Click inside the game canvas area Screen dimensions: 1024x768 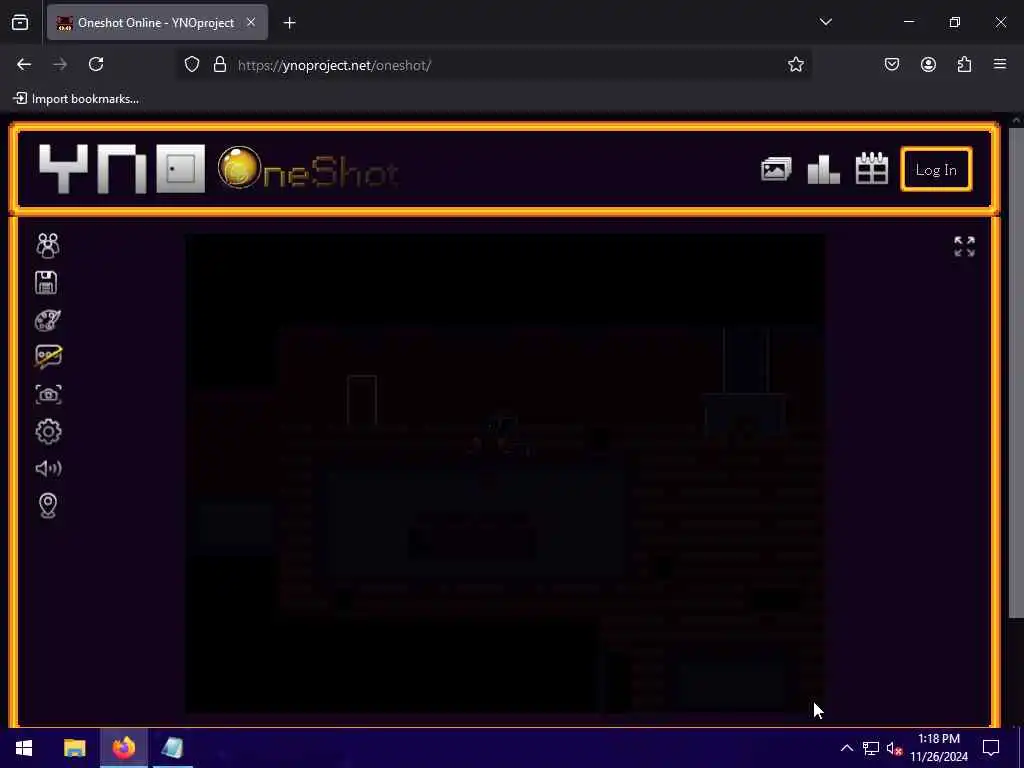pyautogui.click(x=504, y=473)
